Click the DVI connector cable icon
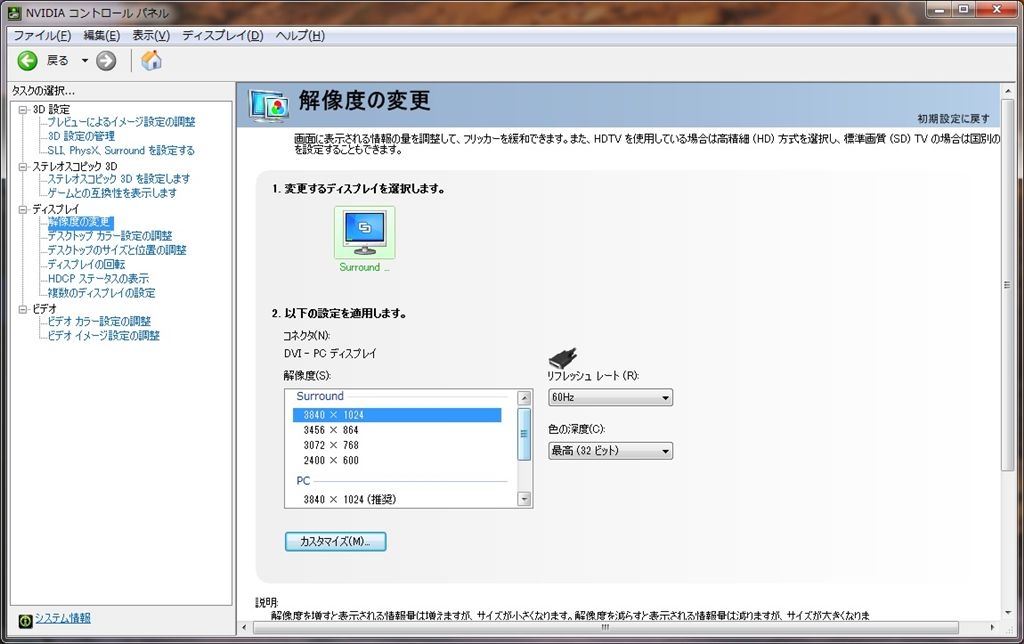1024x644 pixels. tap(563, 358)
